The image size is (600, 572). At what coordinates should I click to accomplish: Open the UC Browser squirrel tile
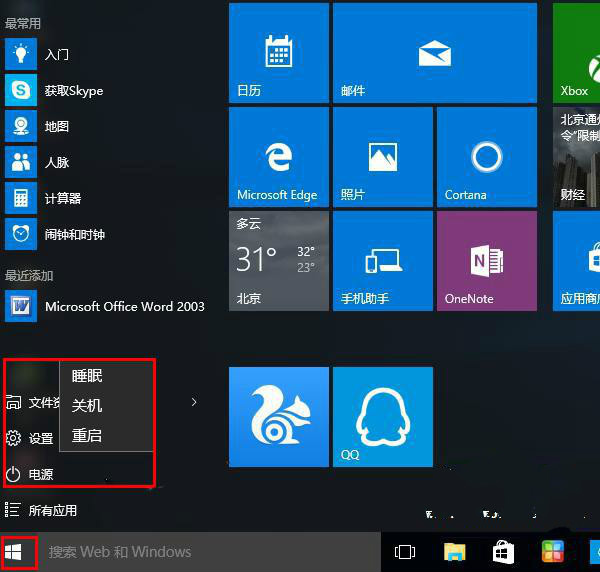(278, 416)
